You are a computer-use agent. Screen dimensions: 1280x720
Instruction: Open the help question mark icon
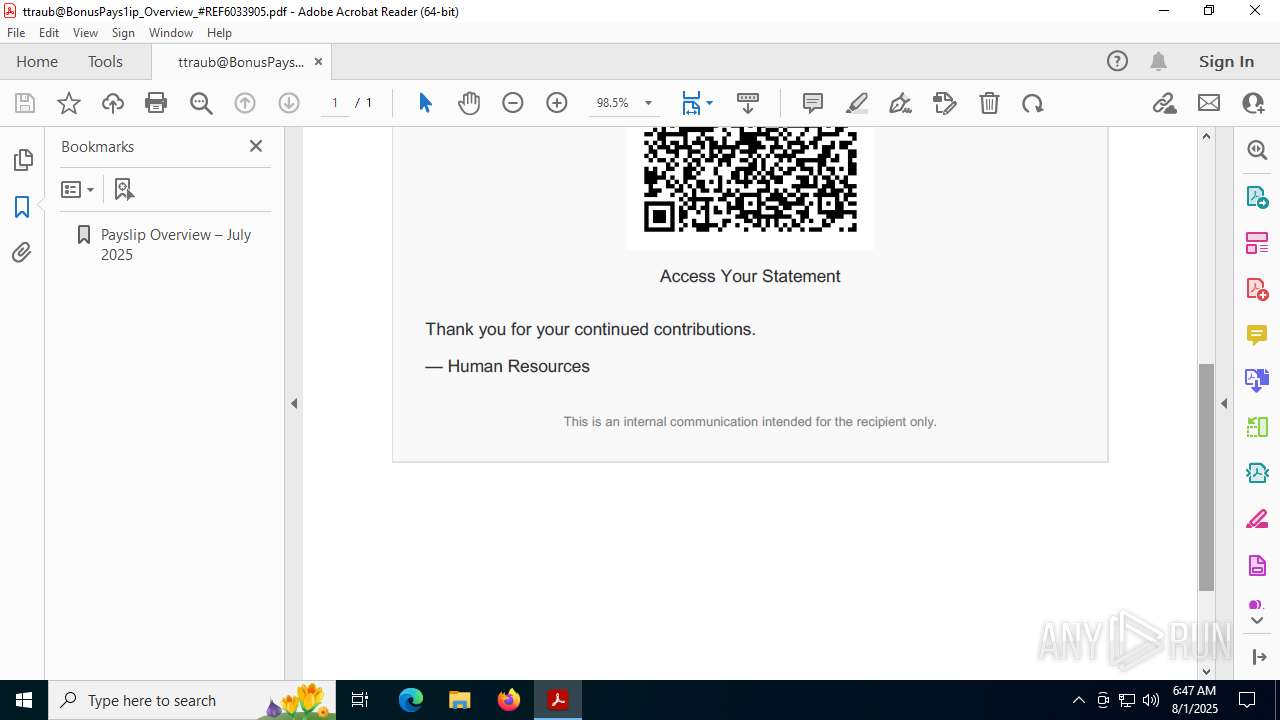tap(1117, 62)
